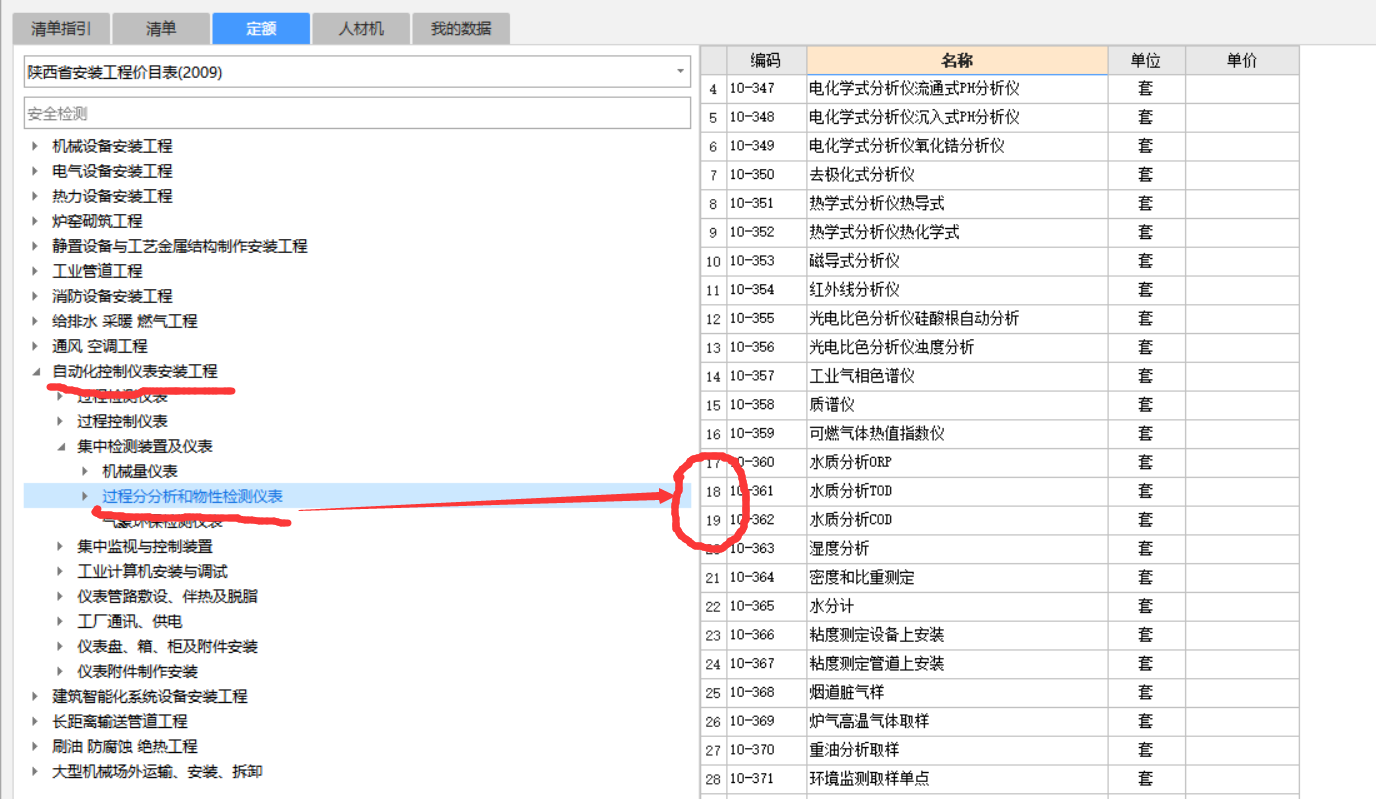
Task: Select the 粘度测定设备上安装 row
Action: [1000, 635]
